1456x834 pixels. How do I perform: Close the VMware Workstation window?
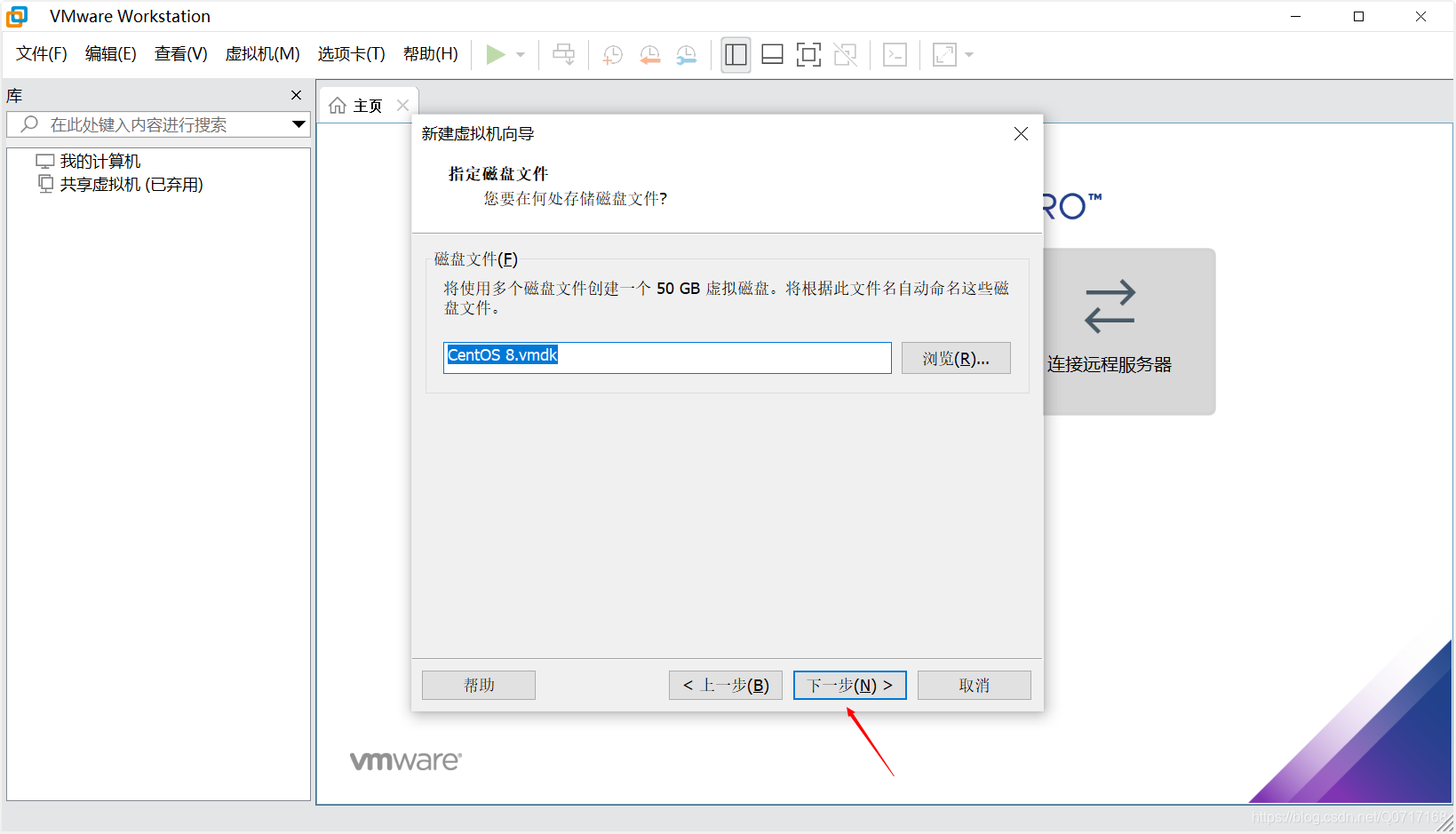click(1420, 16)
